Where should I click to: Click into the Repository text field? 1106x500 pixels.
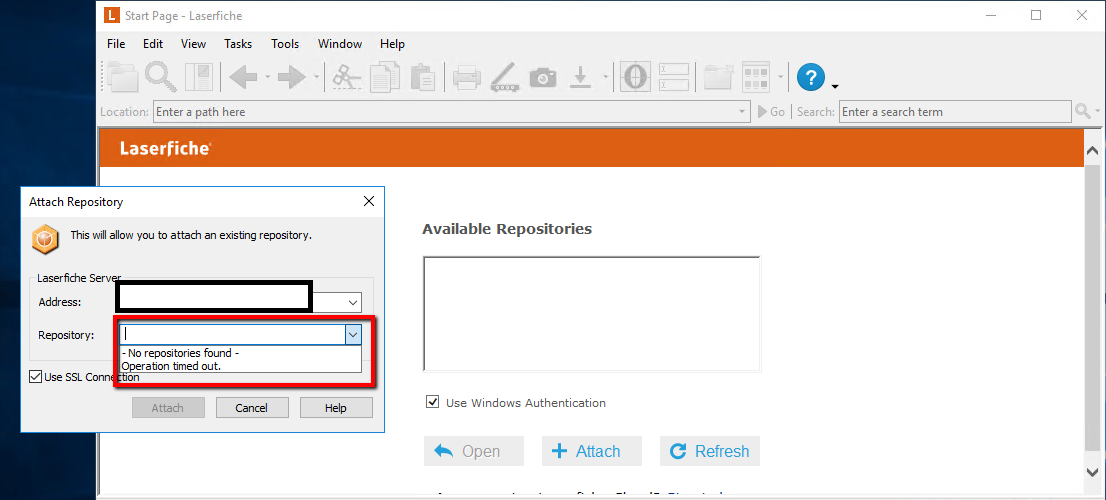pos(233,334)
